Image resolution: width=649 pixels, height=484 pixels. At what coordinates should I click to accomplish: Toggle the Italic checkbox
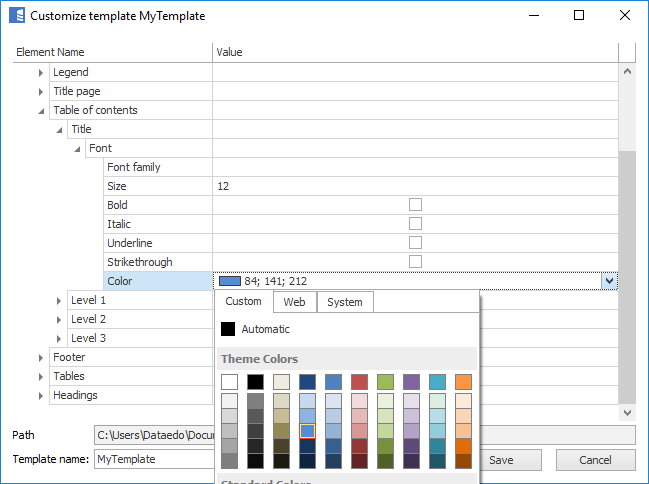coord(415,224)
